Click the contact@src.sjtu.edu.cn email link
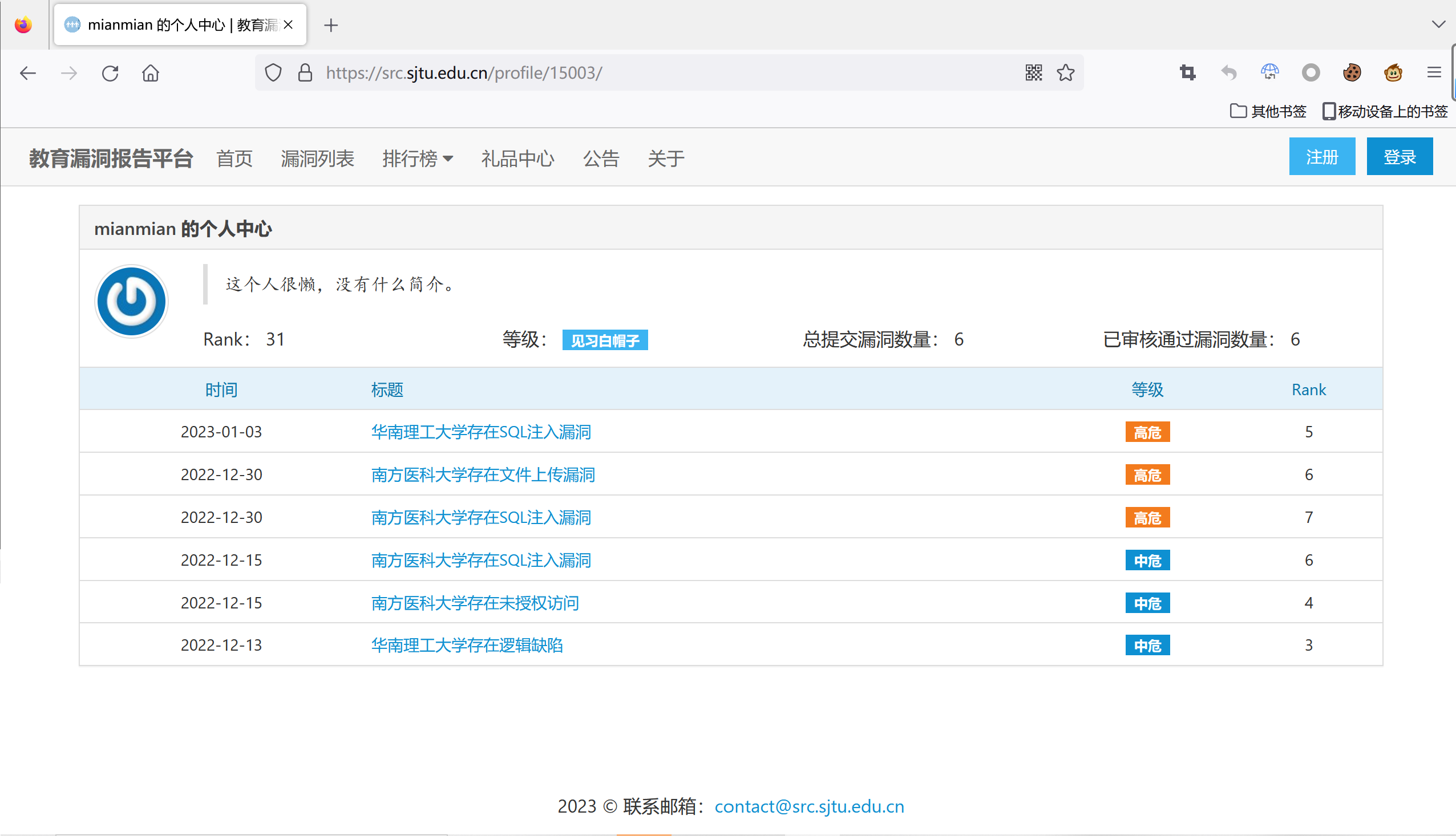This screenshot has width=1456, height=836. pos(808,806)
